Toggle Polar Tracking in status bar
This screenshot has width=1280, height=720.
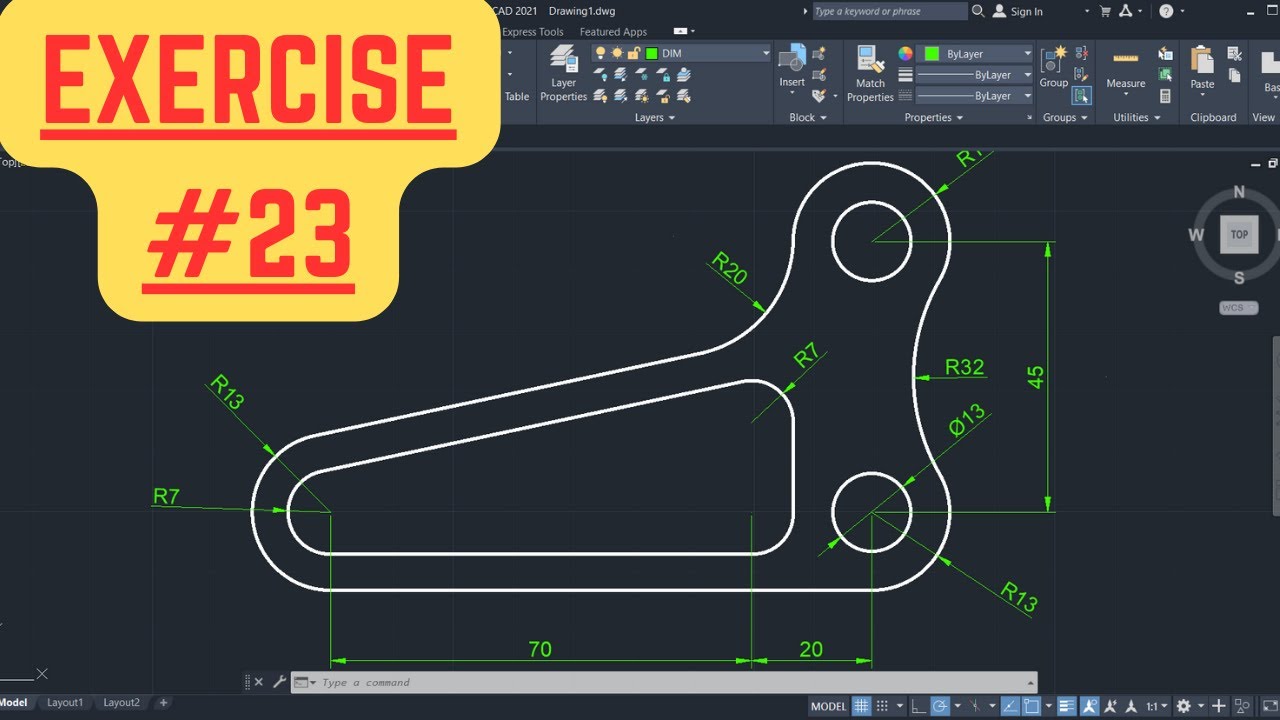940,706
